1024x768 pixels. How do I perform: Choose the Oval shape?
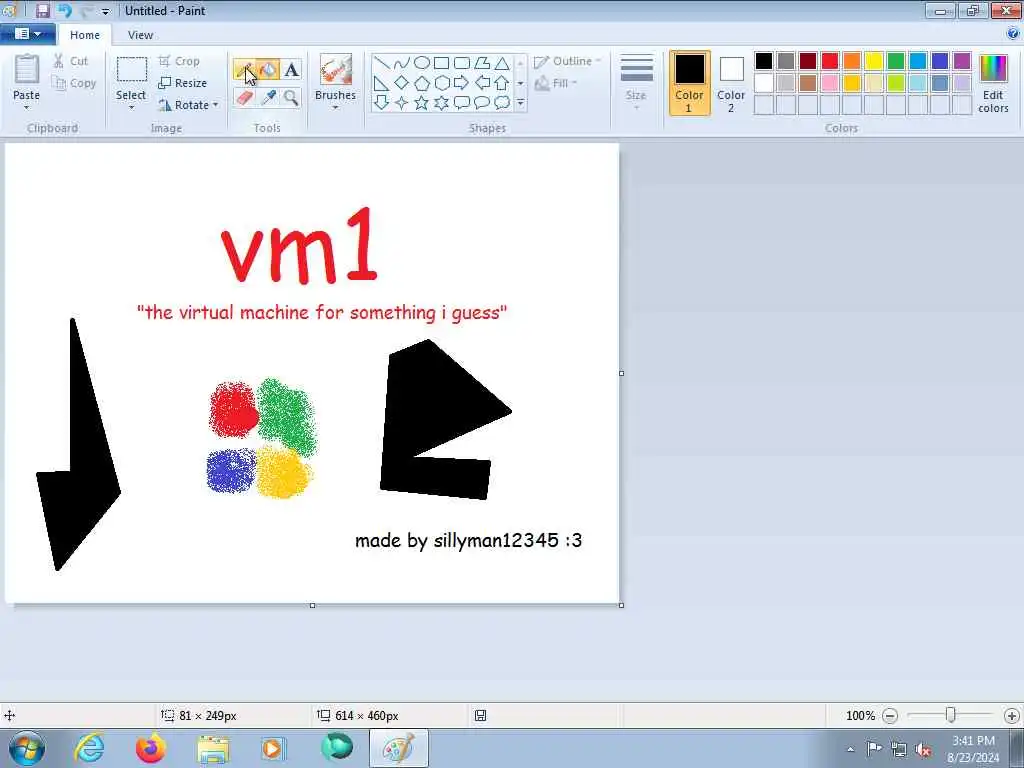(422, 63)
